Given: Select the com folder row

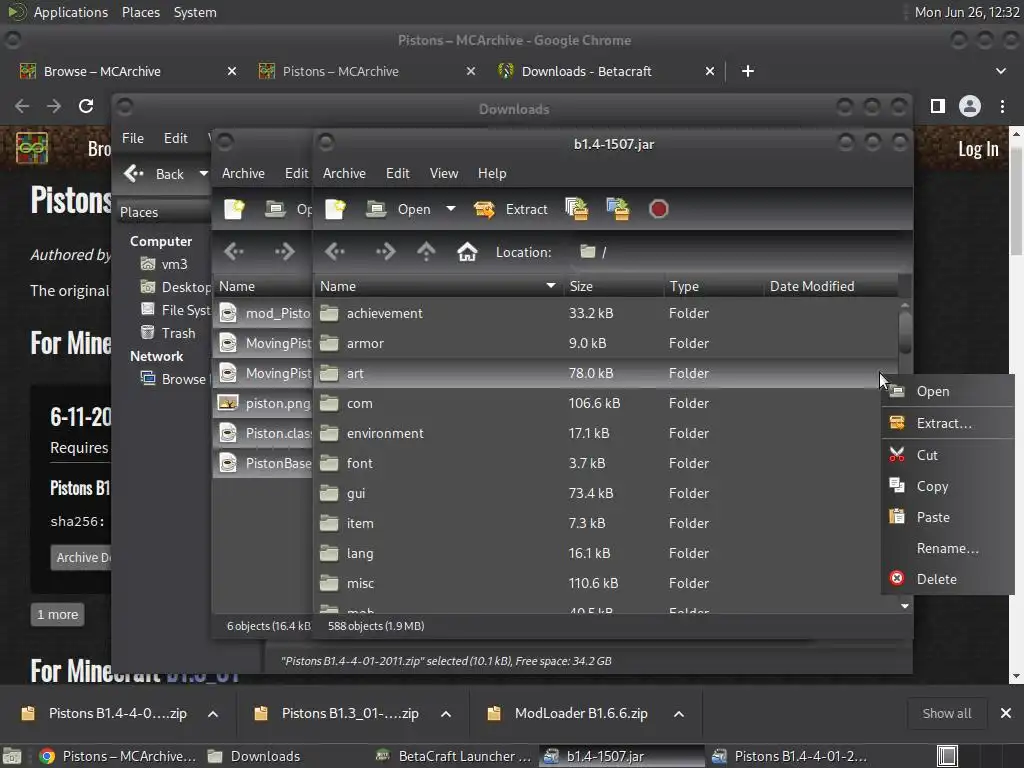Looking at the screenshot, I should coord(606,403).
